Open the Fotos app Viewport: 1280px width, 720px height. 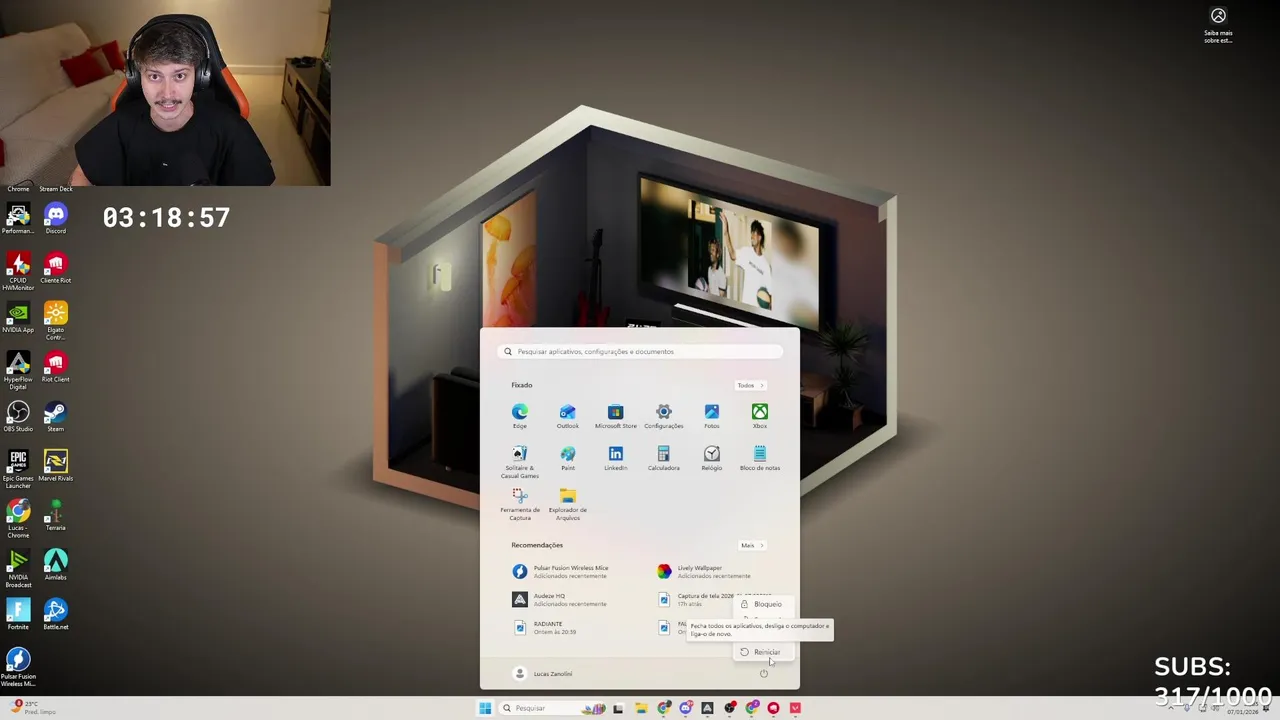pyautogui.click(x=712, y=416)
